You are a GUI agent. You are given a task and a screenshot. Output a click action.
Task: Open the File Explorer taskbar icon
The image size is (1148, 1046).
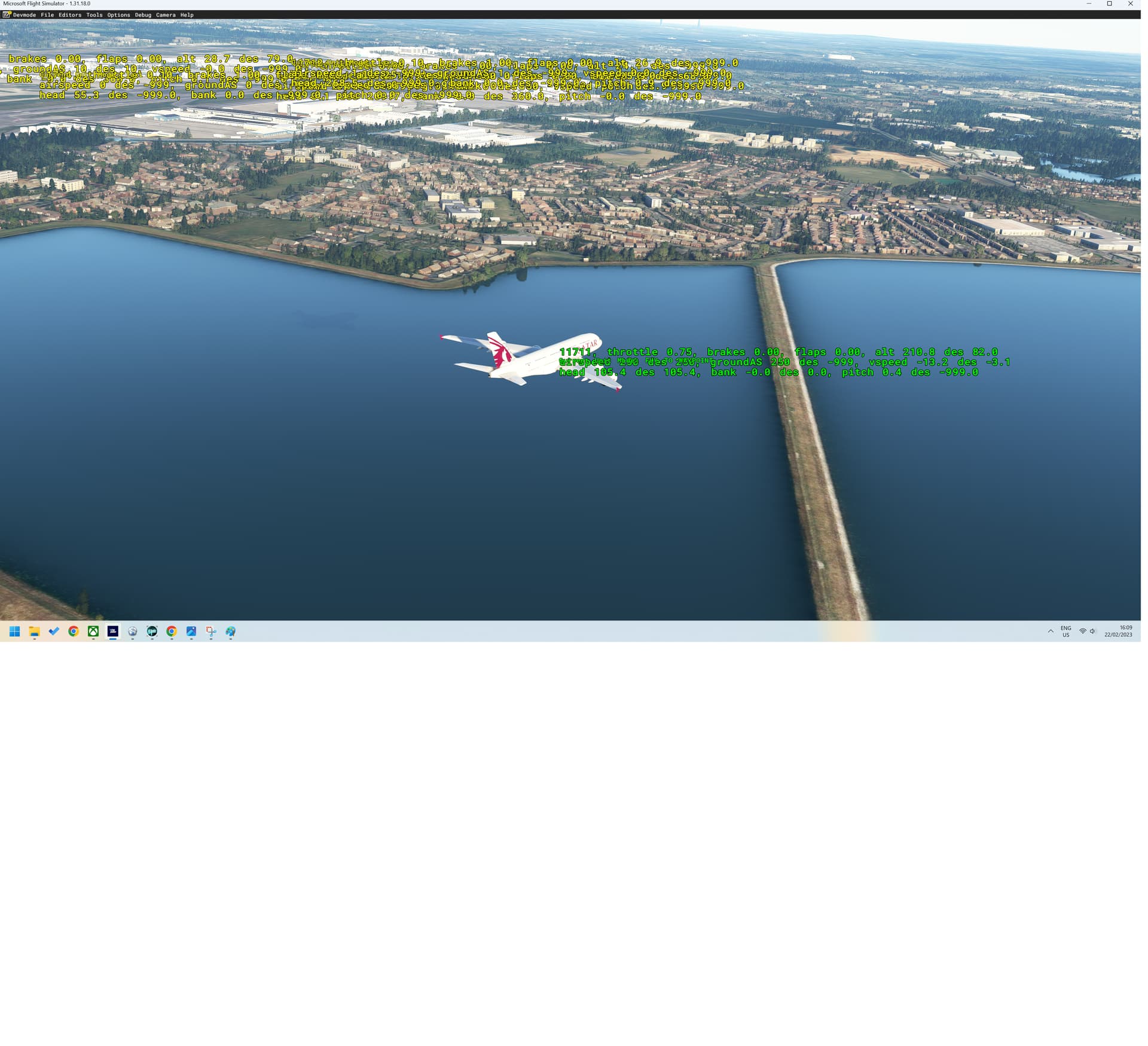tap(34, 631)
